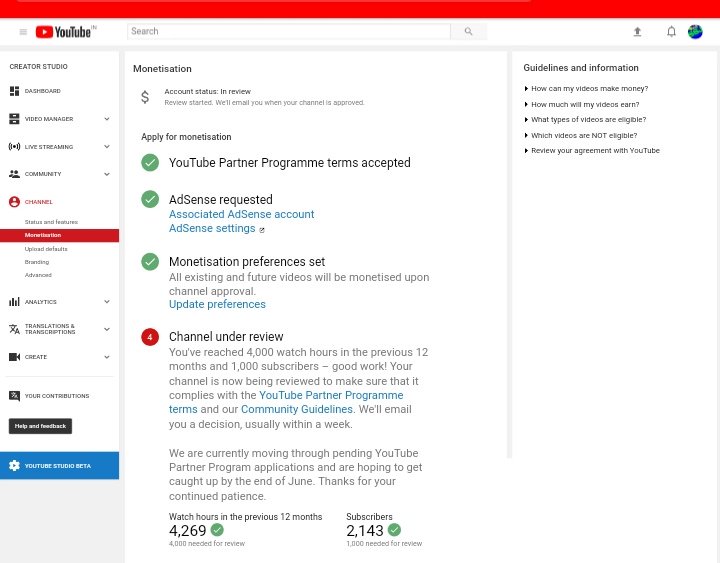Open Status and features submenu item
This screenshot has width=720, height=563.
coord(51,222)
